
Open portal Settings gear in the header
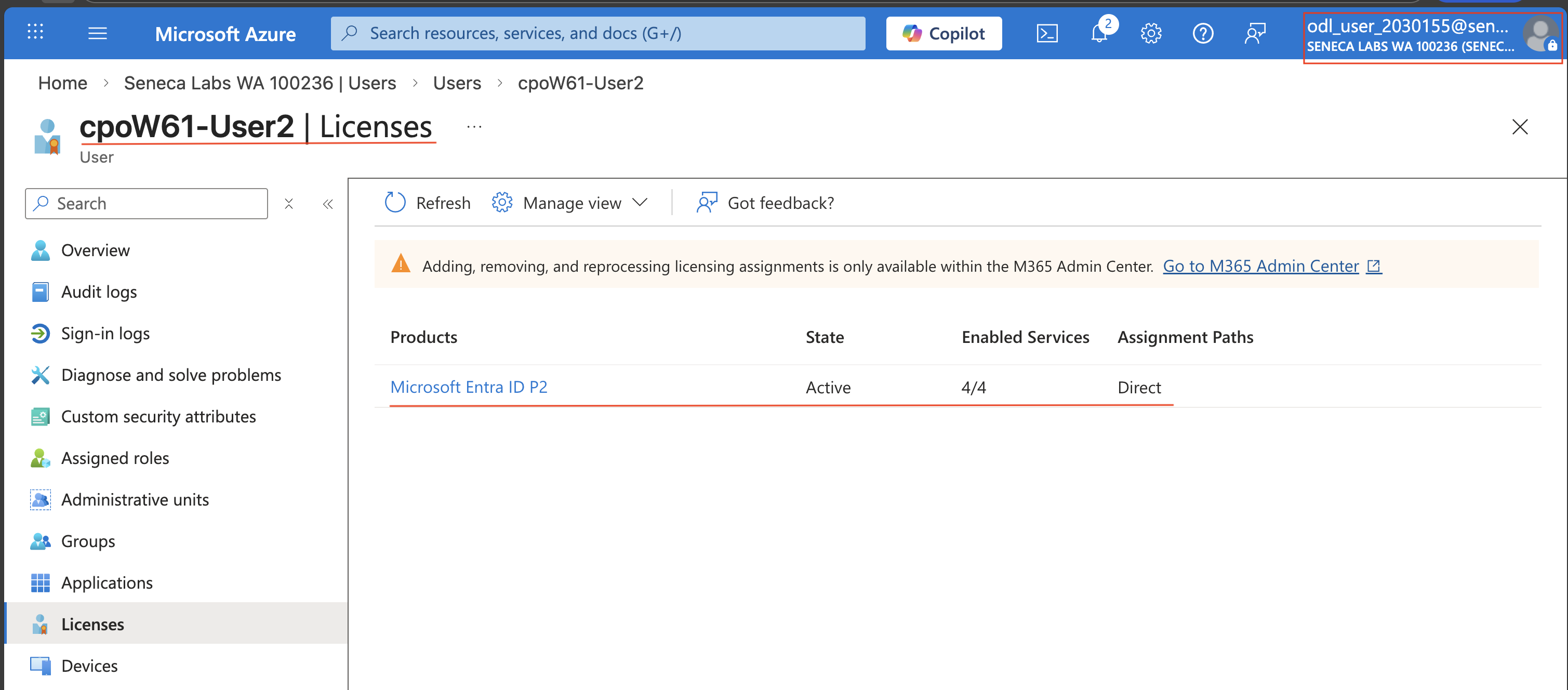(x=1151, y=33)
